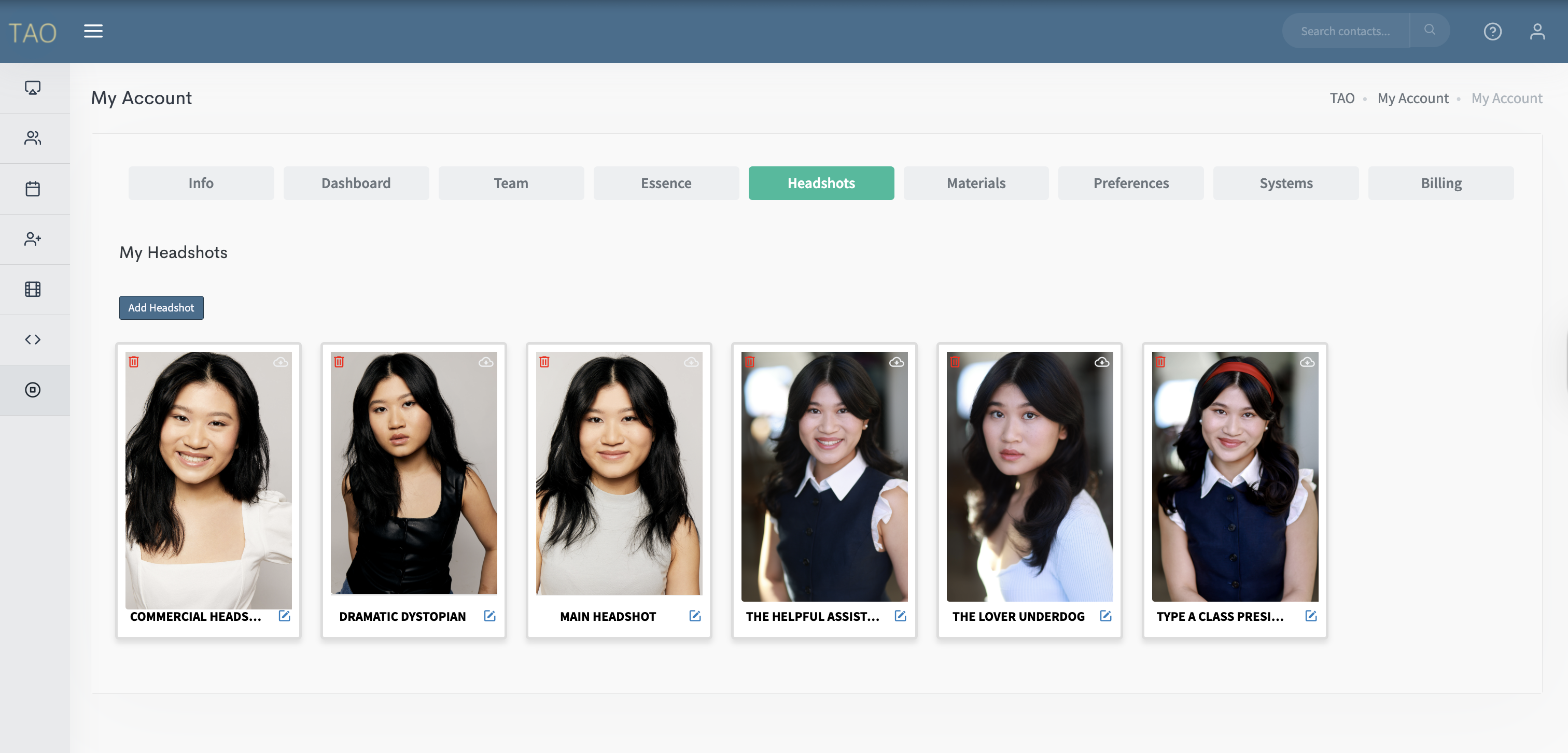
Task: Open the film reel sidebar icon
Action: pos(33,289)
